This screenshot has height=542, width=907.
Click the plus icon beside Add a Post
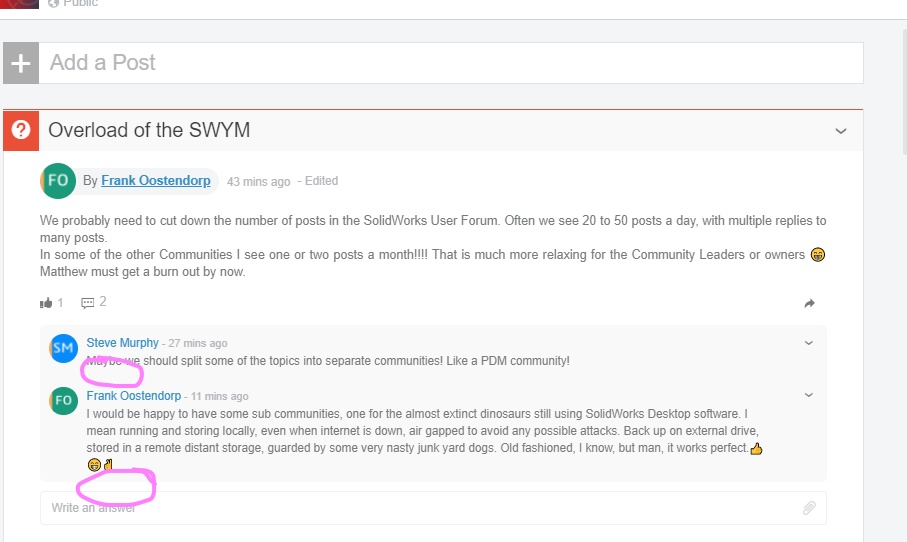21,62
